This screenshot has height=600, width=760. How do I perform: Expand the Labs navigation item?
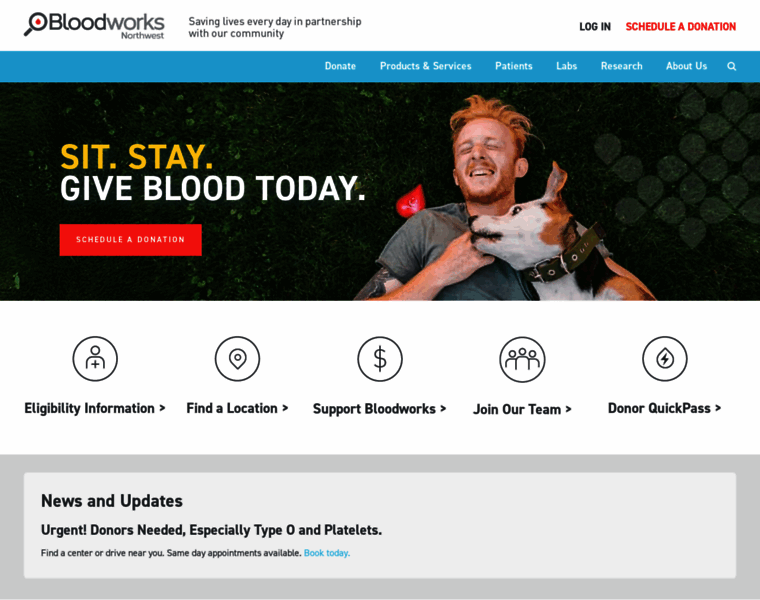pyautogui.click(x=567, y=66)
